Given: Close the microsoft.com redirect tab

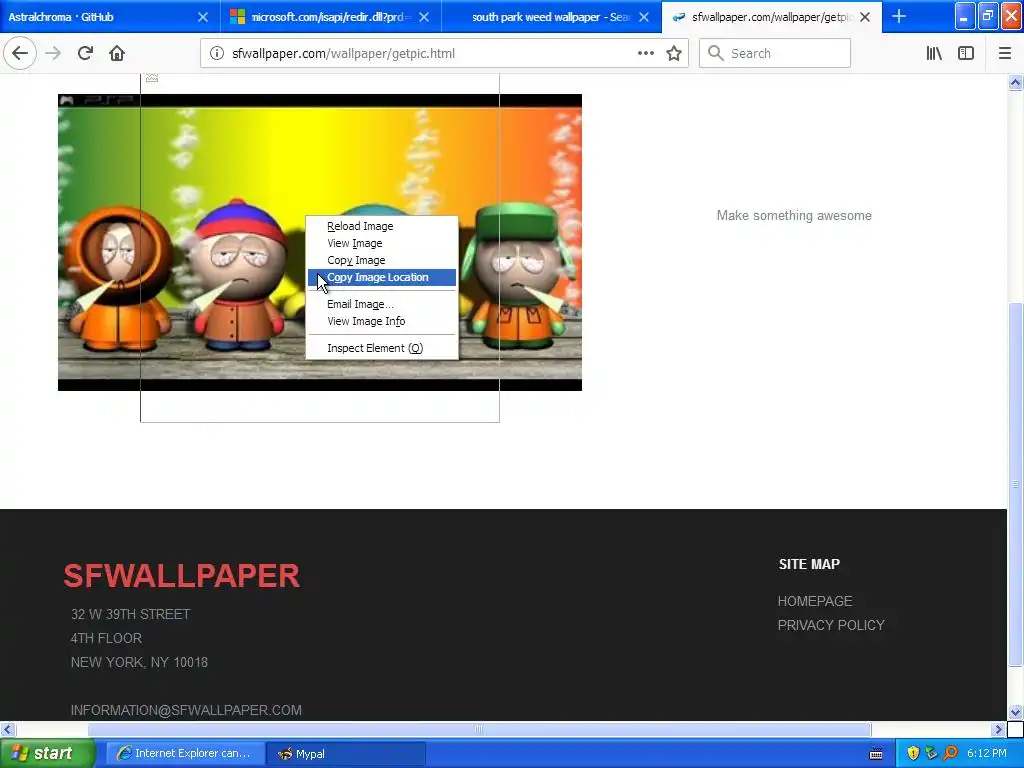Looking at the screenshot, I should [x=423, y=17].
